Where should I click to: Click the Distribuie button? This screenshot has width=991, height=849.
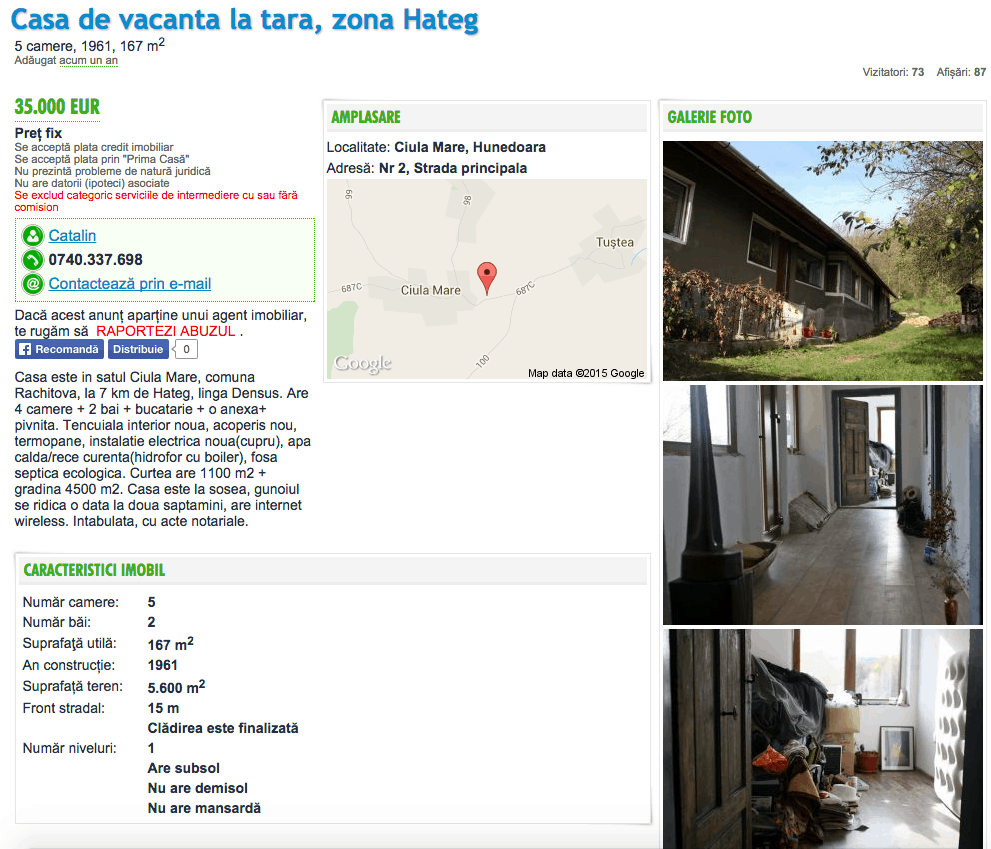[x=138, y=350]
